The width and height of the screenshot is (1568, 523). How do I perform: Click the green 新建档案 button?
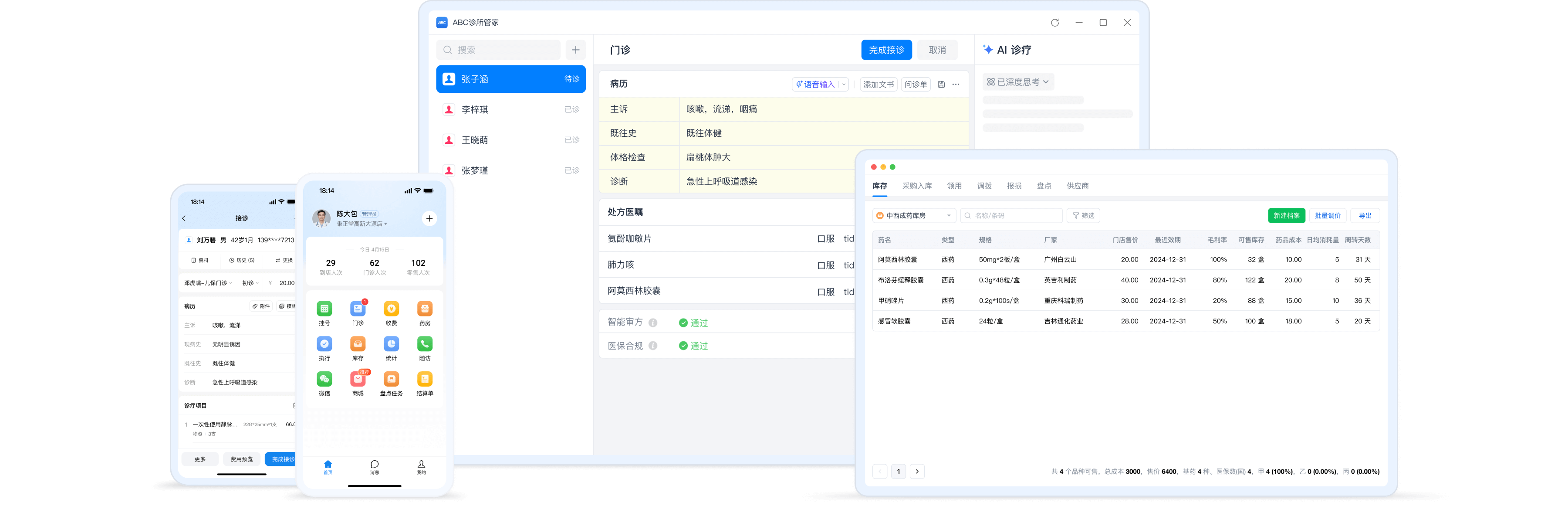coord(1286,216)
